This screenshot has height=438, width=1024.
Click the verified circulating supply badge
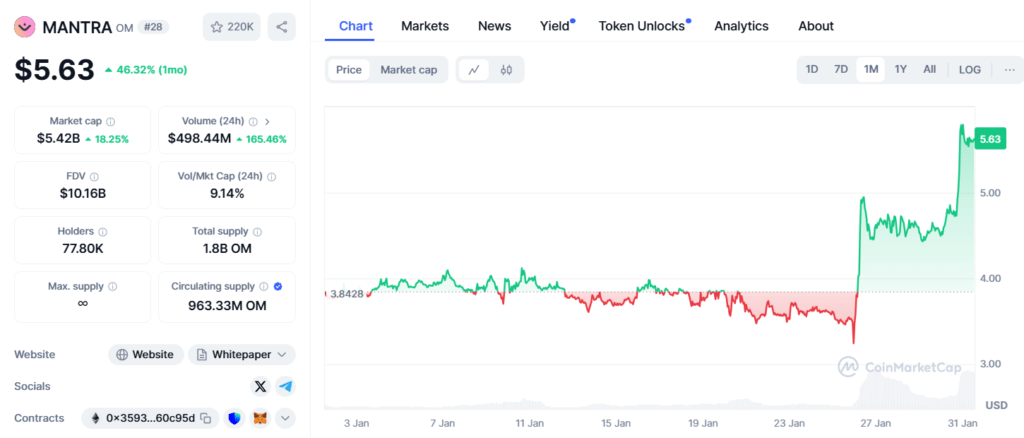click(x=278, y=286)
